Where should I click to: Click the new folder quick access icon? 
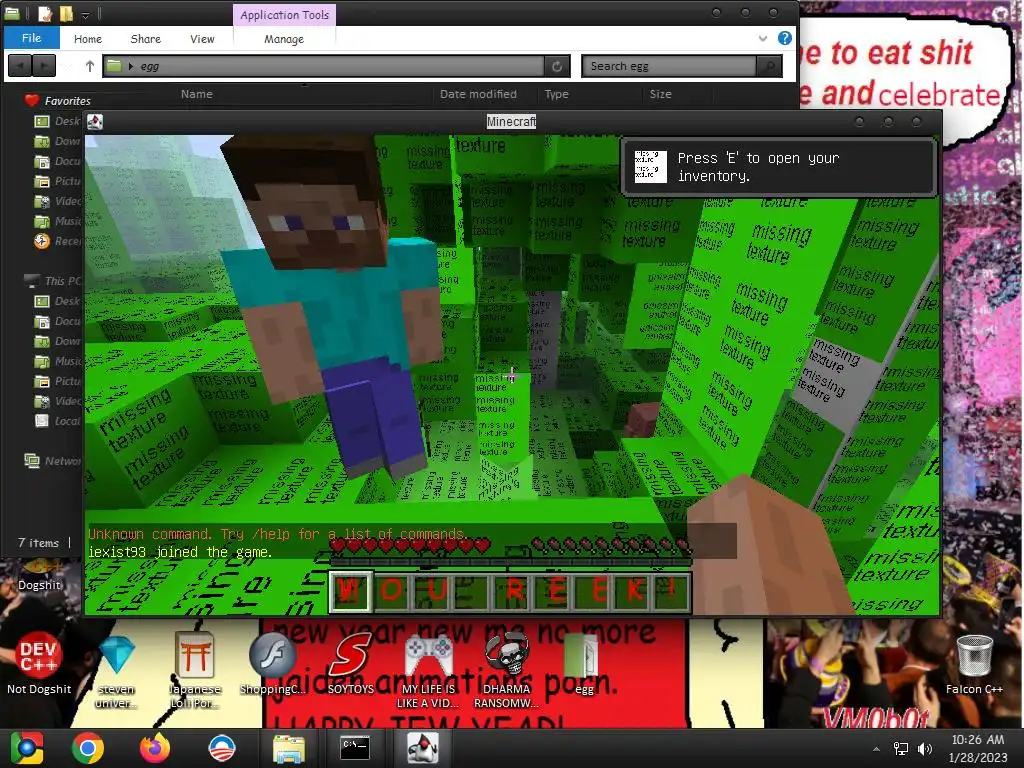pos(66,13)
